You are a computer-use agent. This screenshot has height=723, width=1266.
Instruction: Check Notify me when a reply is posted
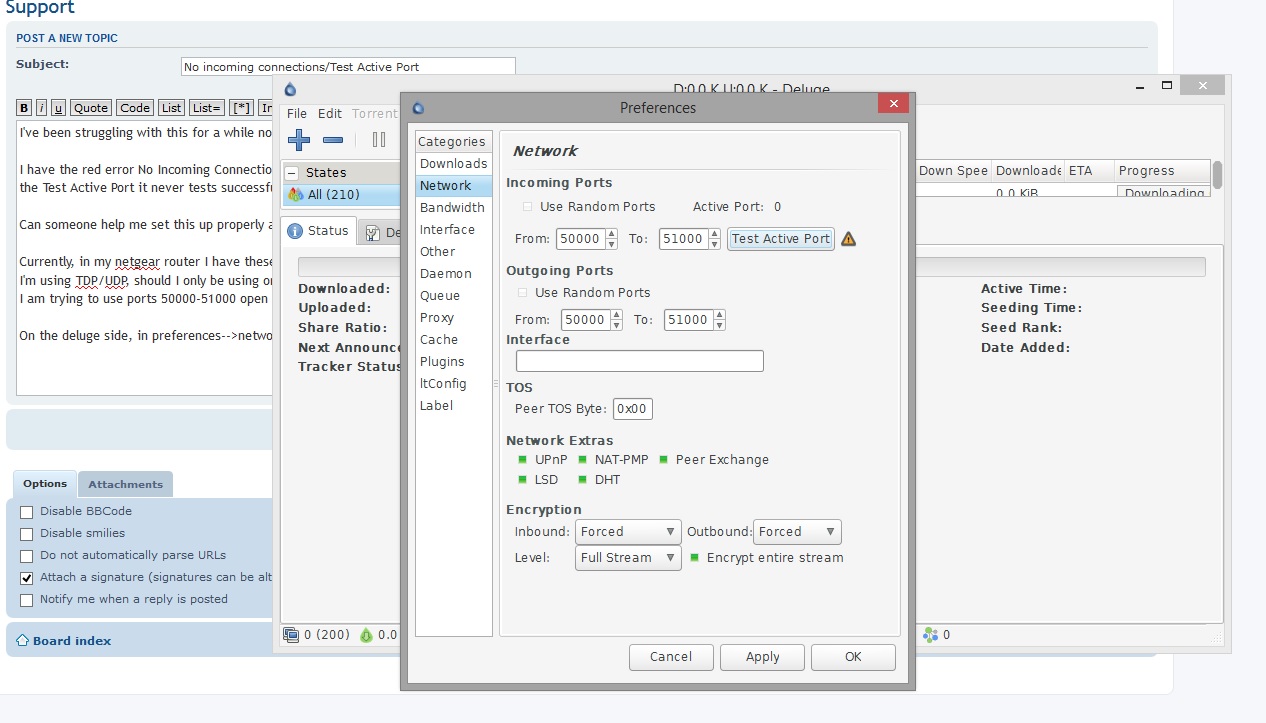click(27, 600)
